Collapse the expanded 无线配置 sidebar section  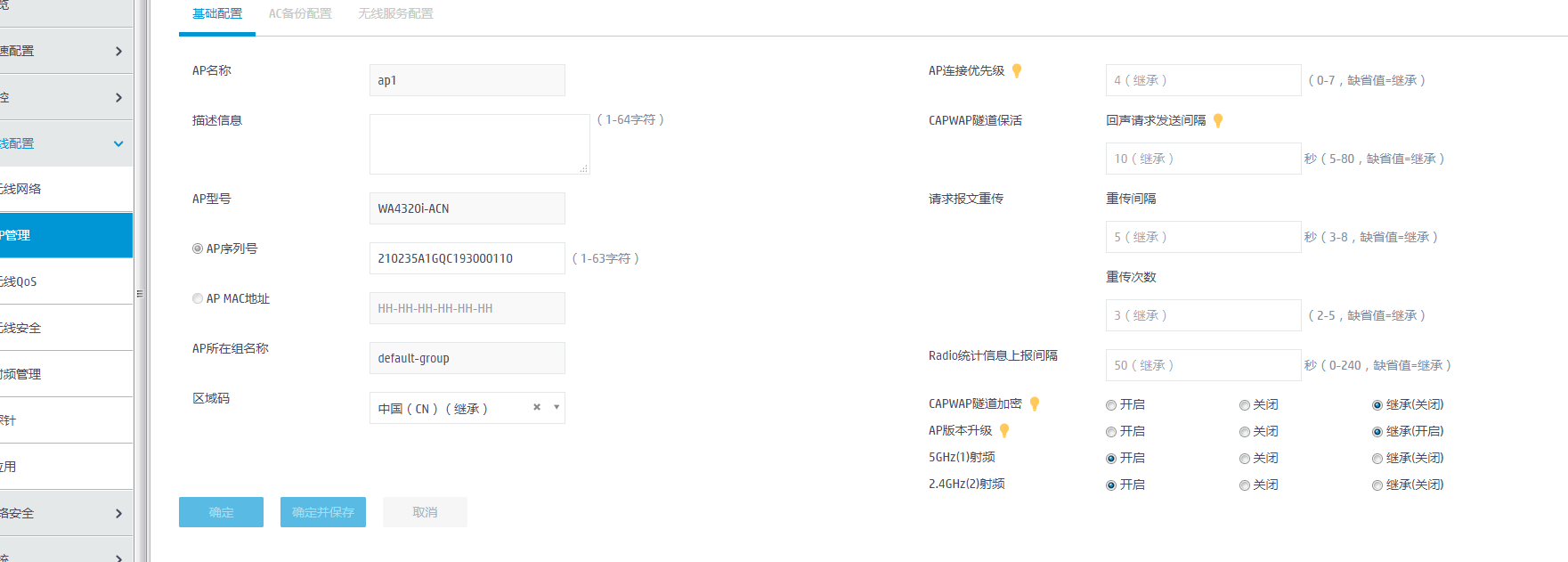[x=118, y=143]
